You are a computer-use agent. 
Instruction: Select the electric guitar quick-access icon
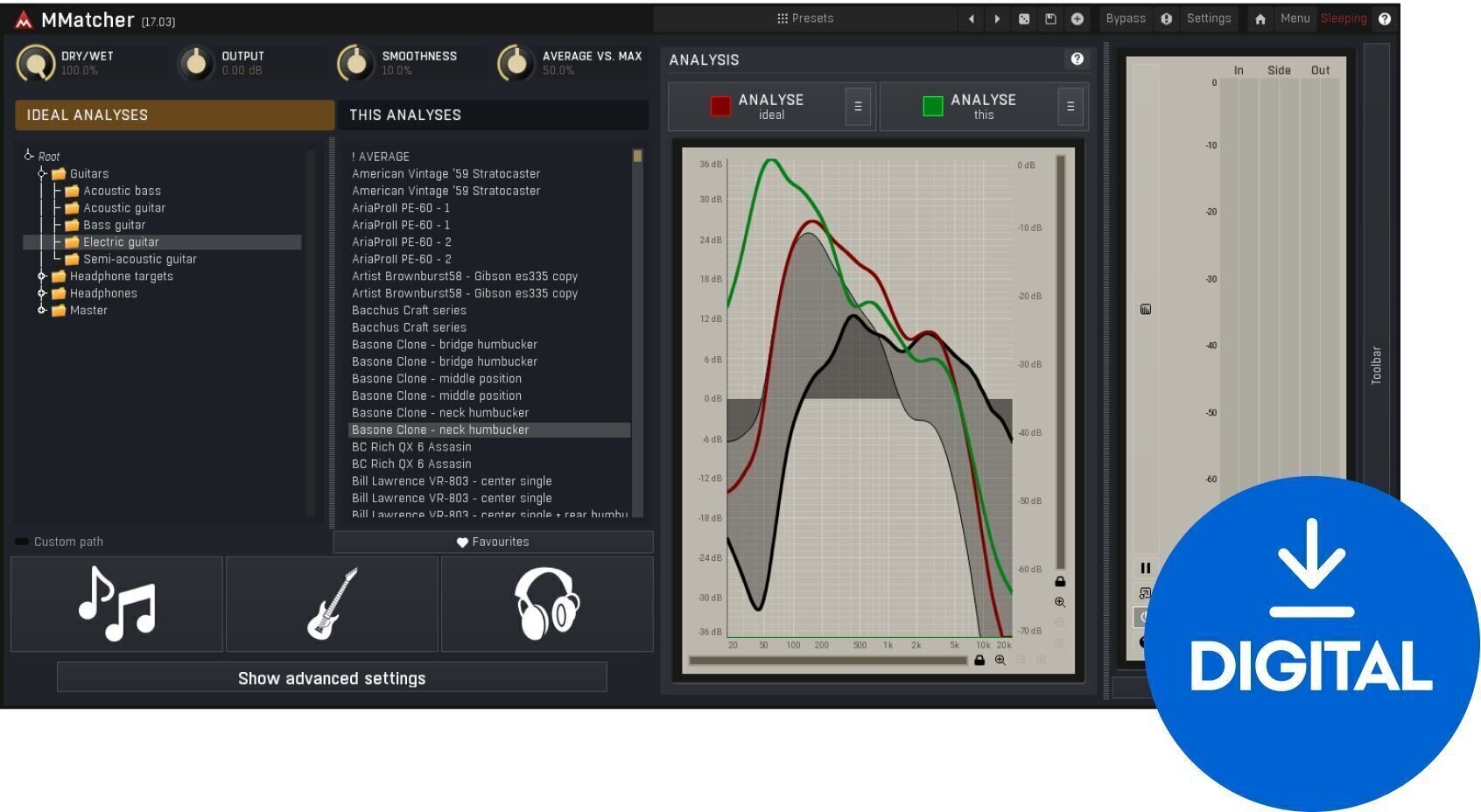coord(332,604)
